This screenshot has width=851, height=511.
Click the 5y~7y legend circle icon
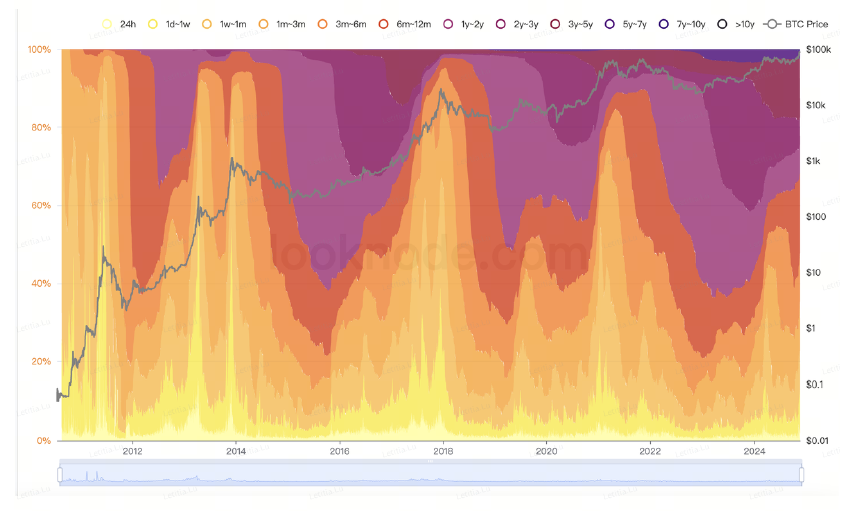tap(610, 23)
